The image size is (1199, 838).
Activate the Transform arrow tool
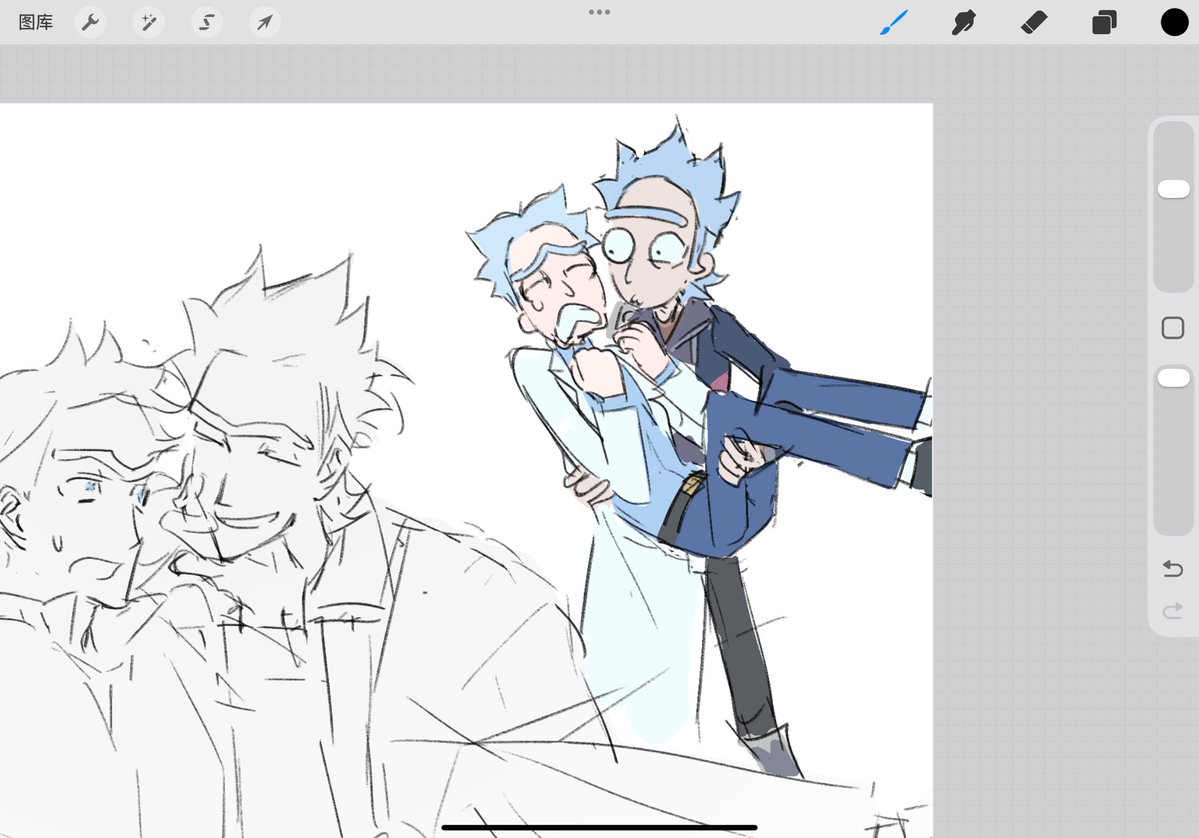(x=265, y=22)
